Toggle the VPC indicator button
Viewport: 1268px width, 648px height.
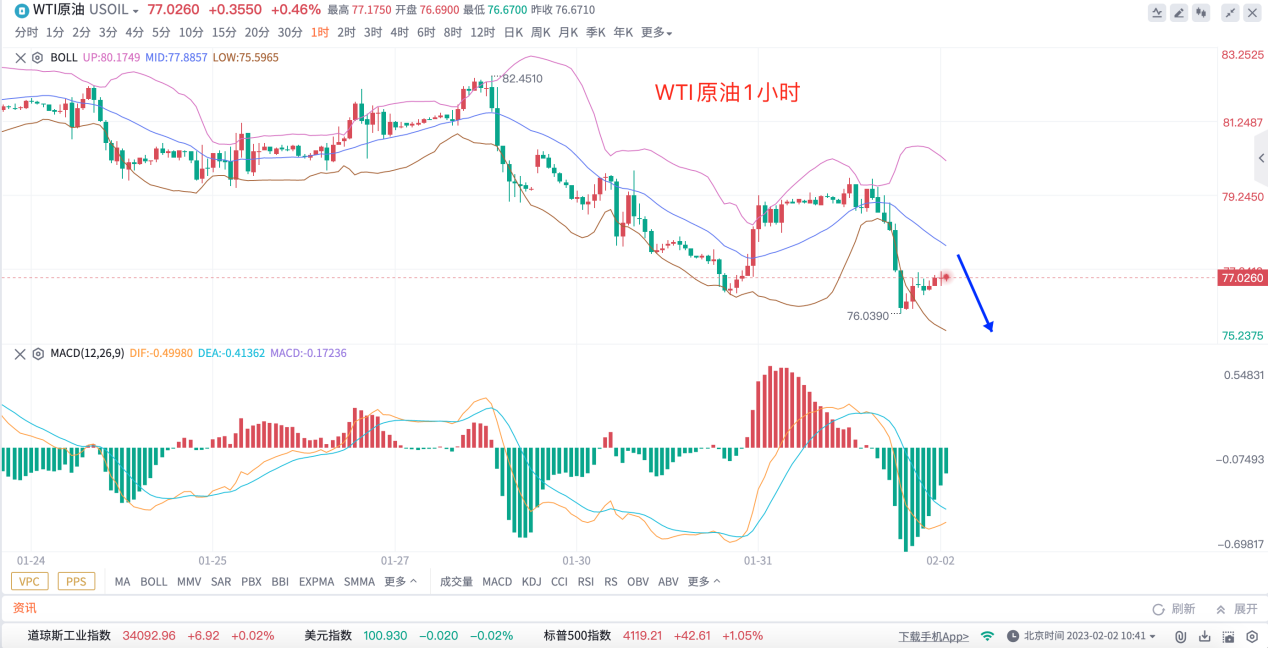pos(30,582)
